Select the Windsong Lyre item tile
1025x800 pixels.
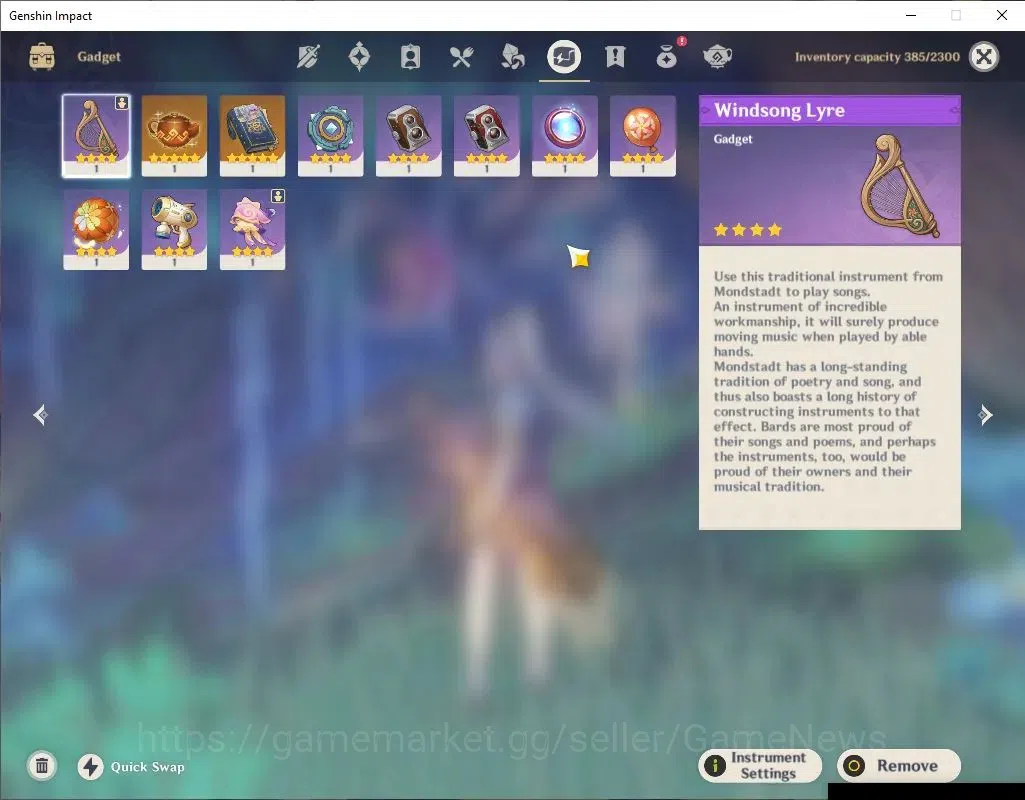point(96,136)
